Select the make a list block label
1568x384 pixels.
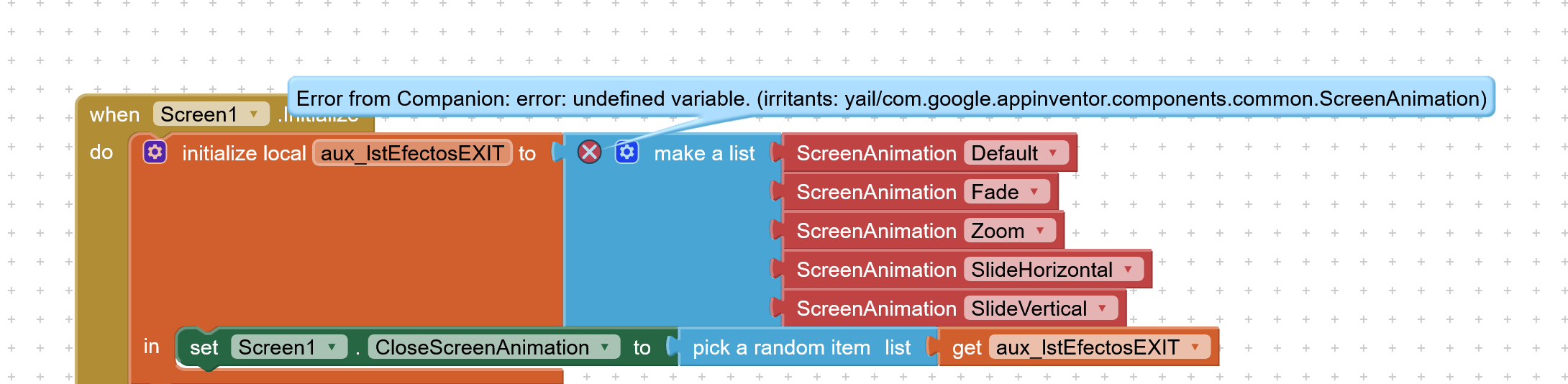[x=703, y=153]
